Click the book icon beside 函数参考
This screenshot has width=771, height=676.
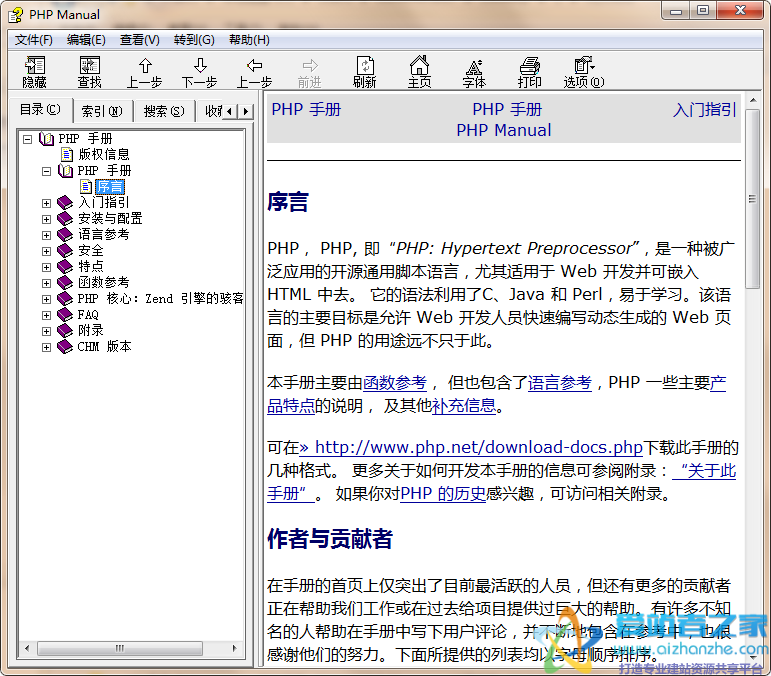tap(65, 283)
